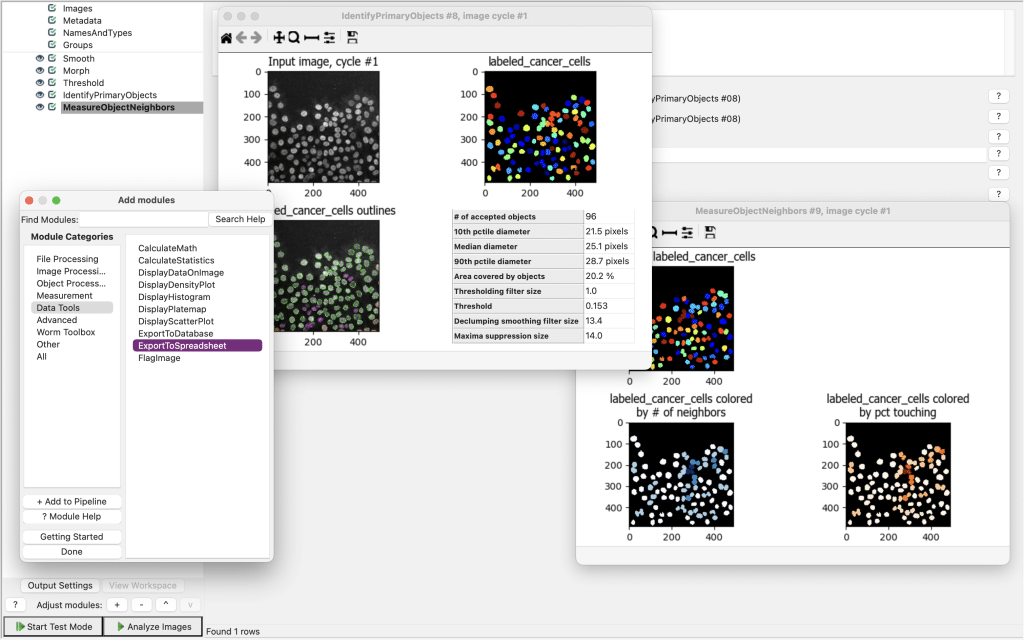The image size is (1024, 640).
Task: Click the back arrow in IdentifyPrimaryObjects toolbar
Action: [x=241, y=38]
